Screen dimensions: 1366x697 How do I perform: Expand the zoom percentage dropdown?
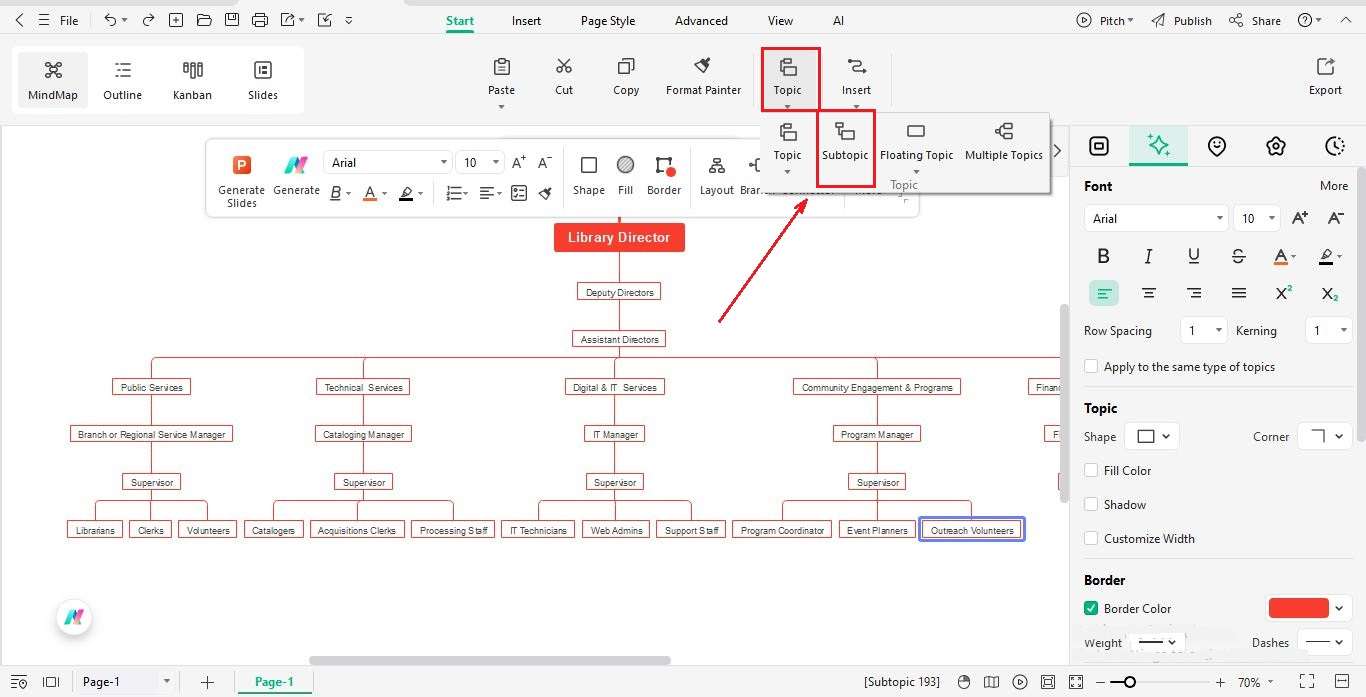(x=1270, y=681)
